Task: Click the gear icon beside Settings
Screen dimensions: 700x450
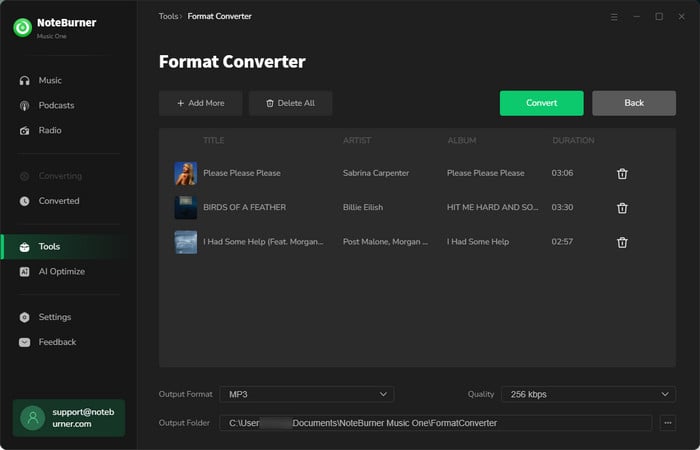Action: tap(25, 317)
